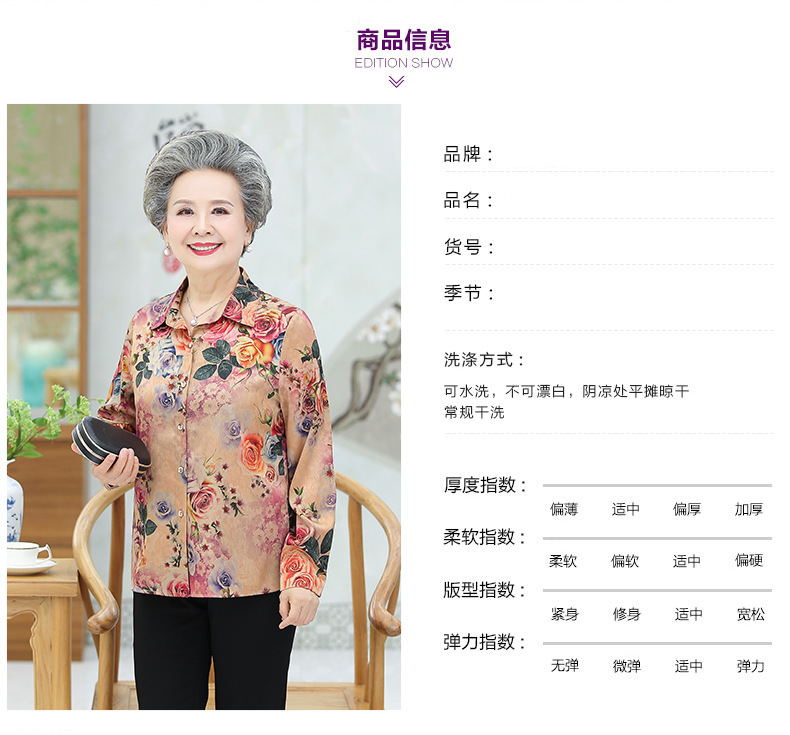Pick 微弹 on the elasticity scale
Image resolution: width=790 pixels, height=735 pixels.
tap(627, 666)
